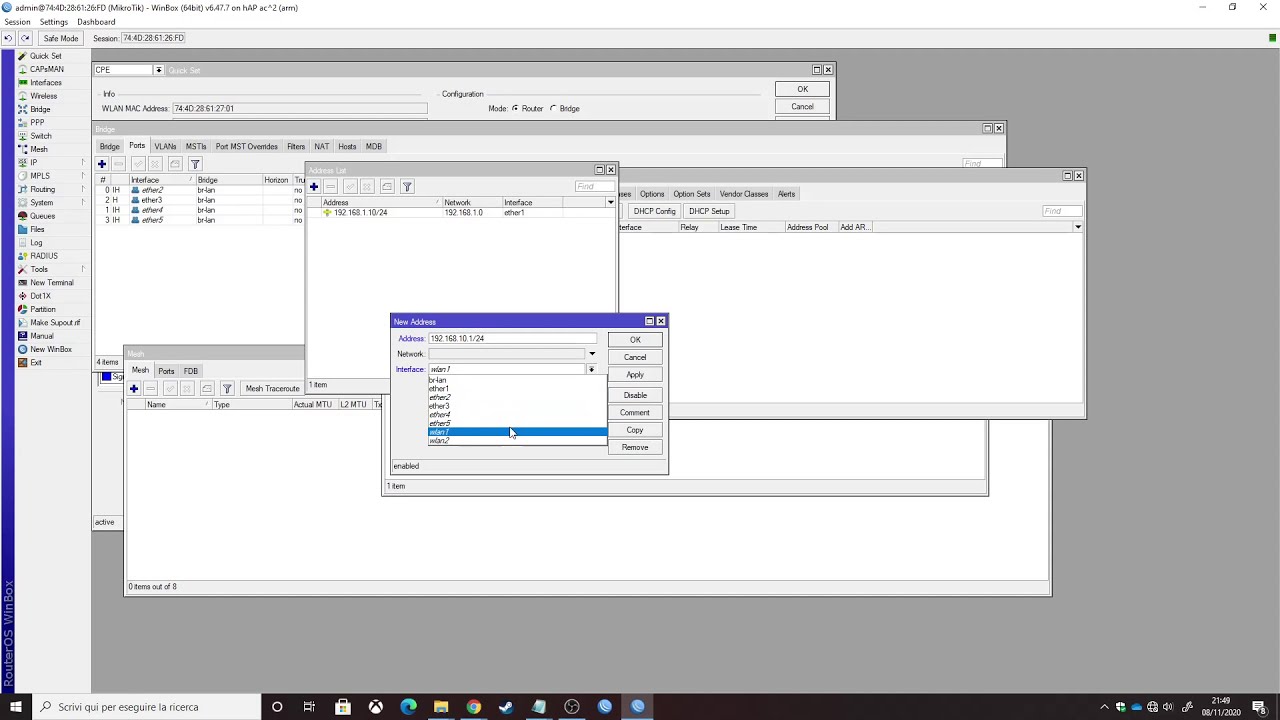The image size is (1280, 720).
Task: Click the Redo arrow in toolbar
Action: (x=25, y=38)
